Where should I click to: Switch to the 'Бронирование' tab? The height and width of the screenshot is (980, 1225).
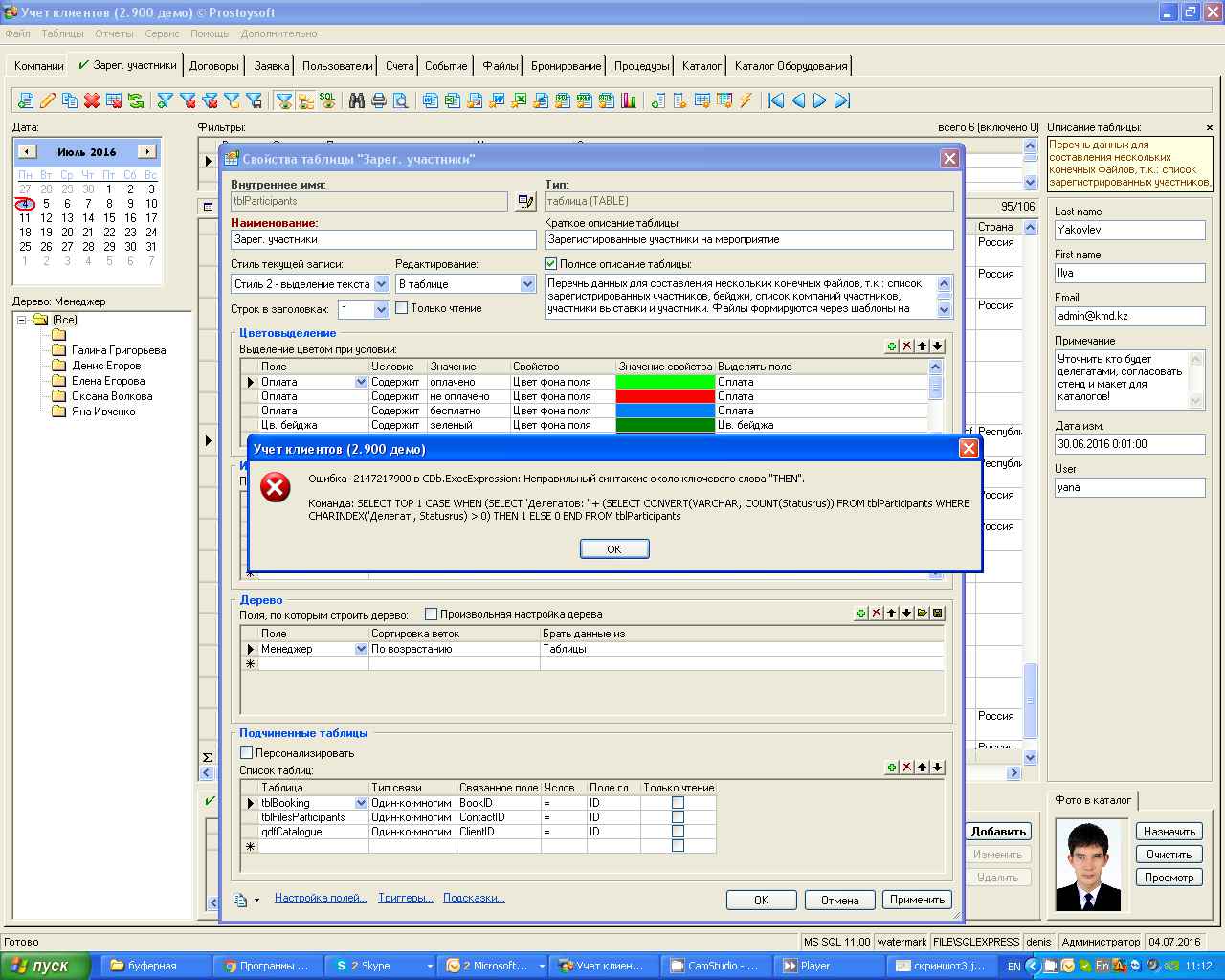567,66
